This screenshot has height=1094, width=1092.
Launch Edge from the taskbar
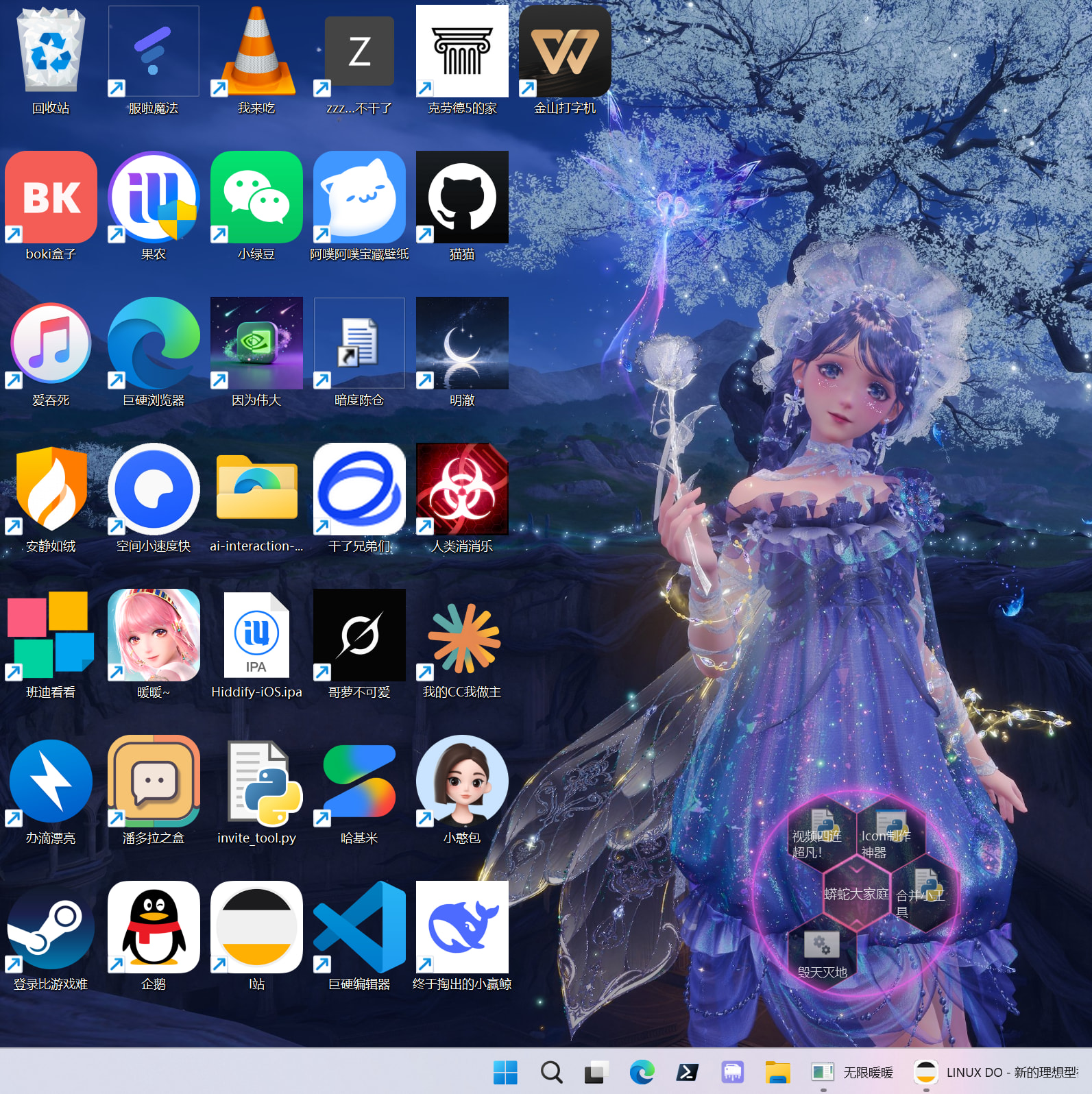[x=642, y=1072]
